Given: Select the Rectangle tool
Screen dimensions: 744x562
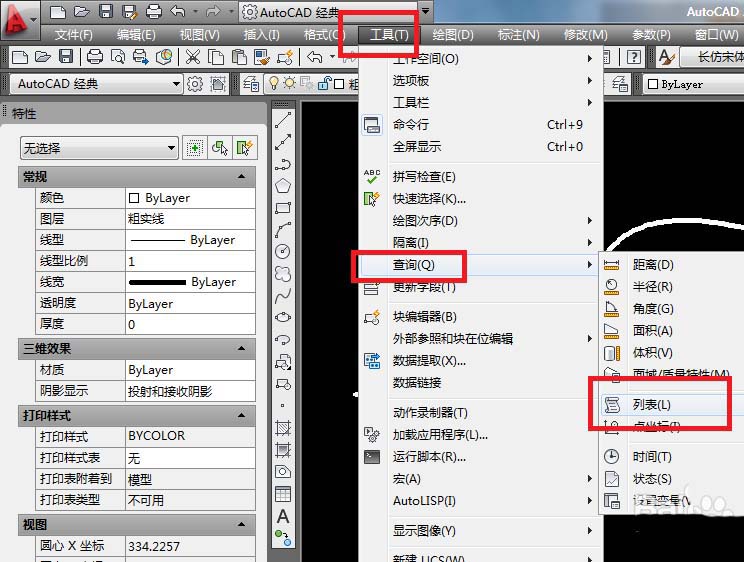Looking at the screenshot, I should click(283, 208).
